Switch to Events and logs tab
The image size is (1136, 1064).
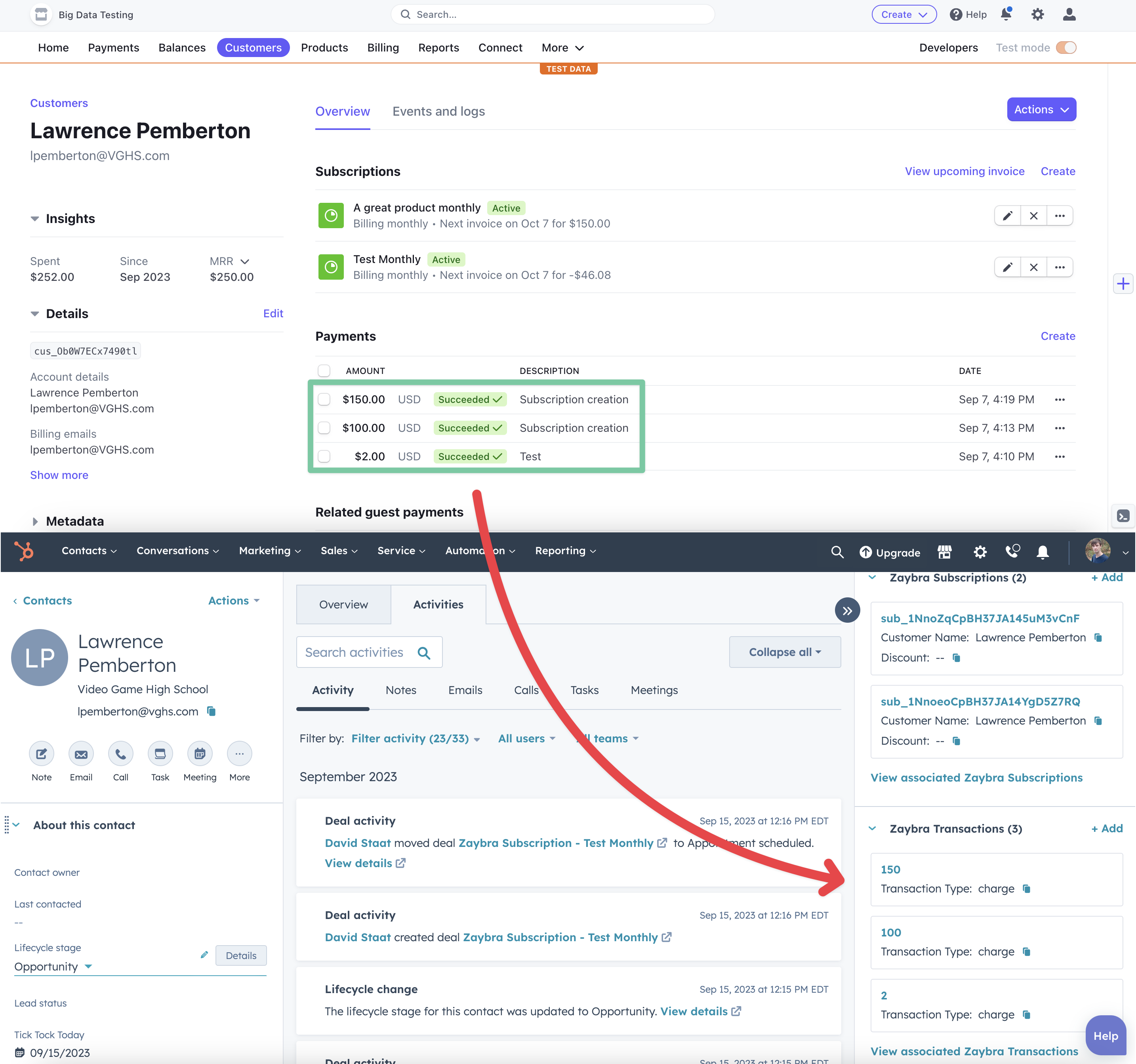[x=438, y=111]
